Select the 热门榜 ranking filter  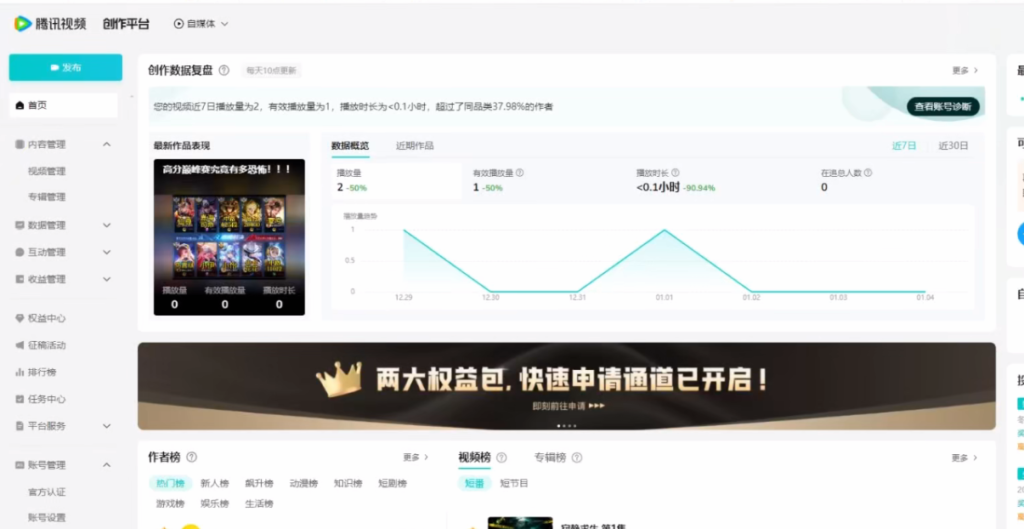tap(170, 484)
